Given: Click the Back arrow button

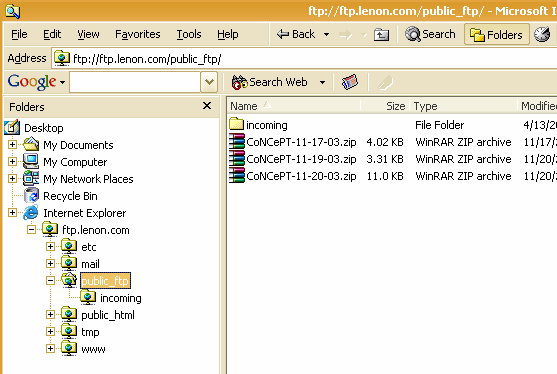Looking at the screenshot, I should pos(296,34).
